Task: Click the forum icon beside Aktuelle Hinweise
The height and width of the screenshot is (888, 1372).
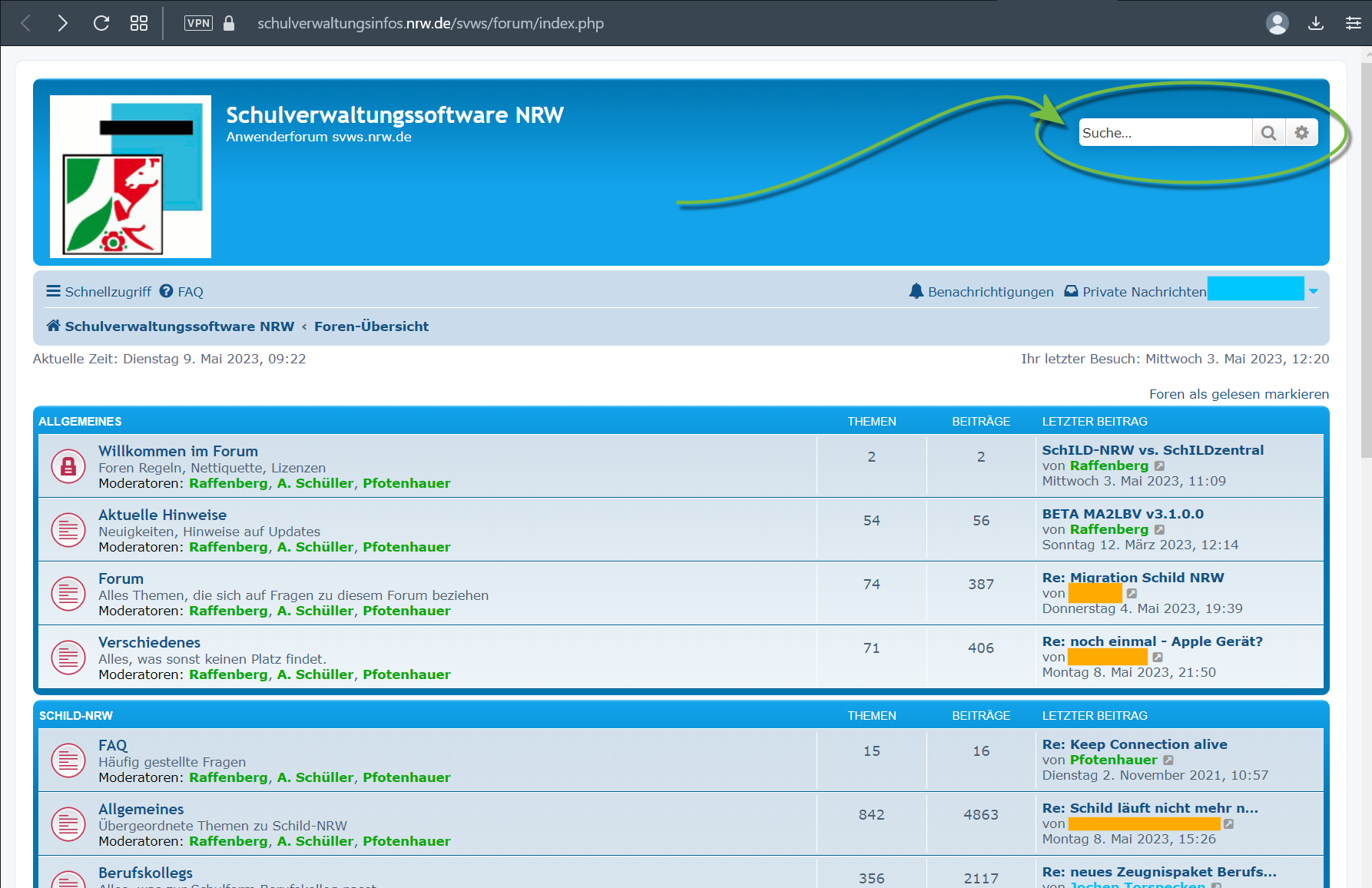Action: [68, 530]
